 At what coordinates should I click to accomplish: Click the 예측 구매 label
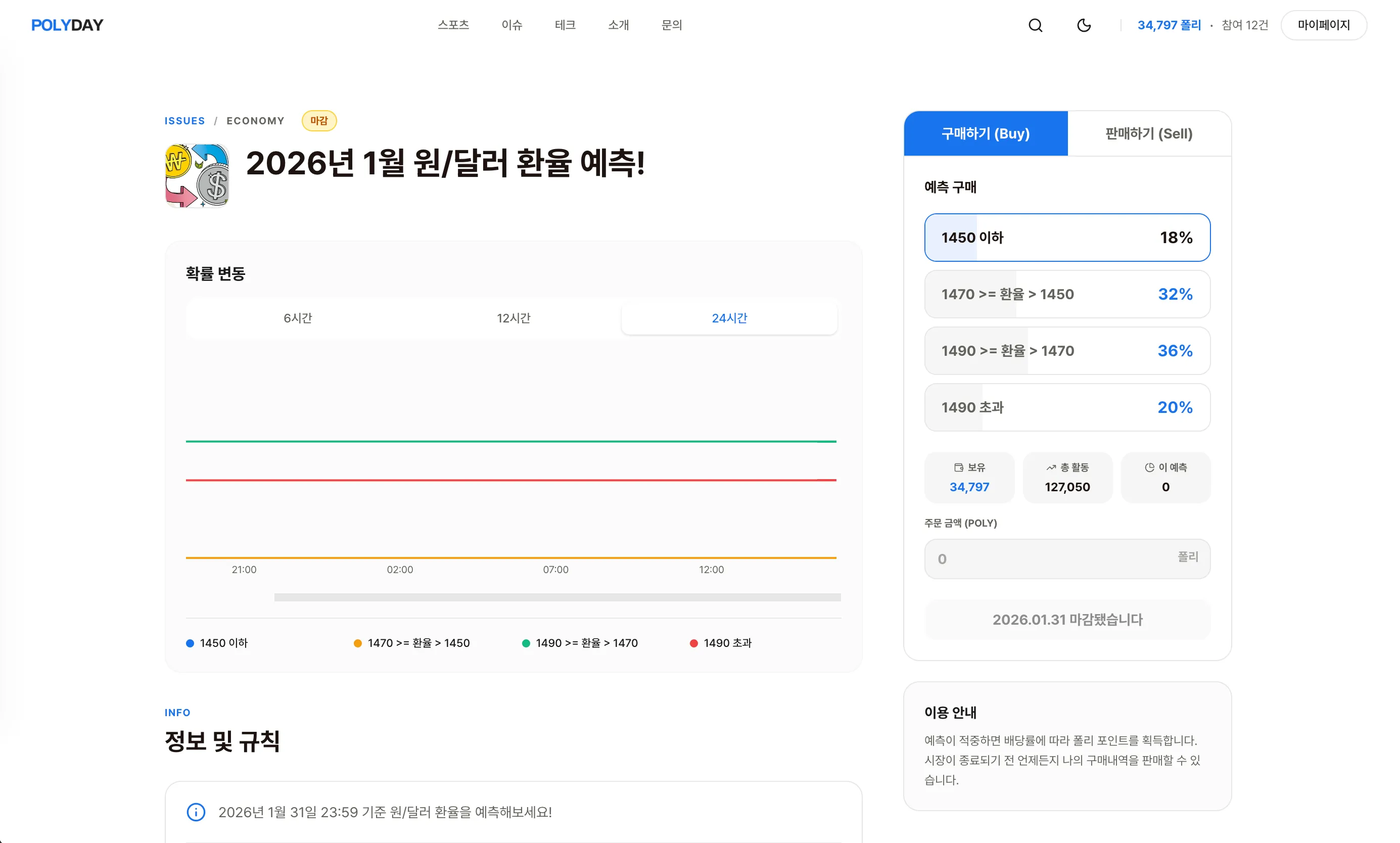(950, 187)
